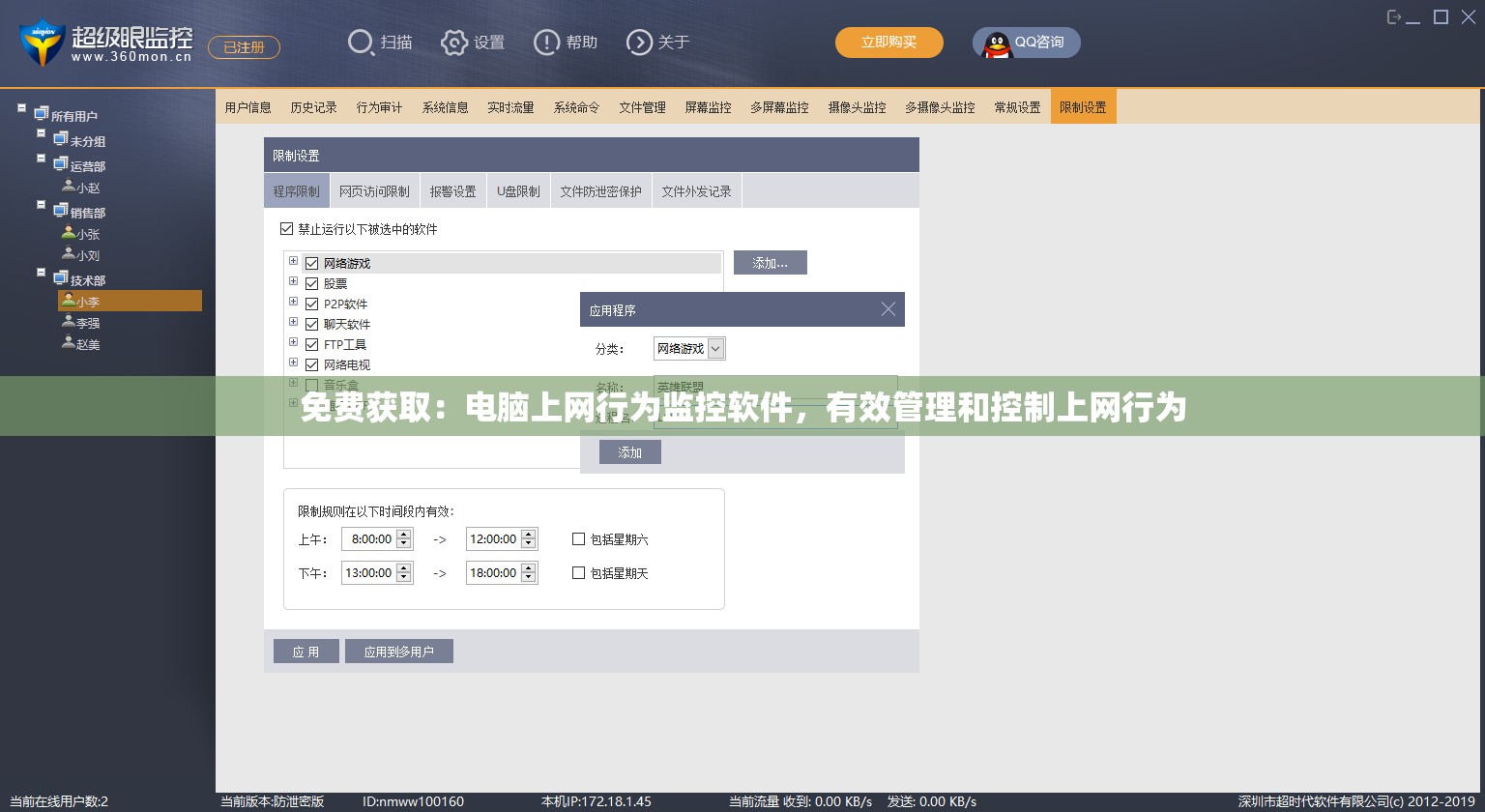Switch to U盘限制 tab
The height and width of the screenshot is (812, 1485).
(519, 191)
